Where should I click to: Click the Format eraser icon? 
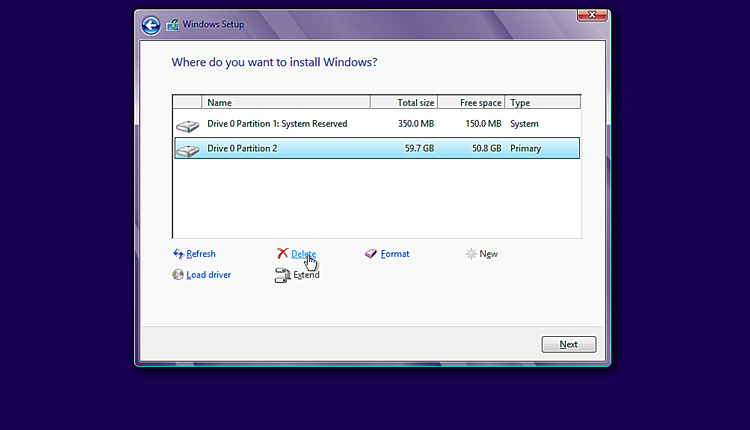click(371, 254)
